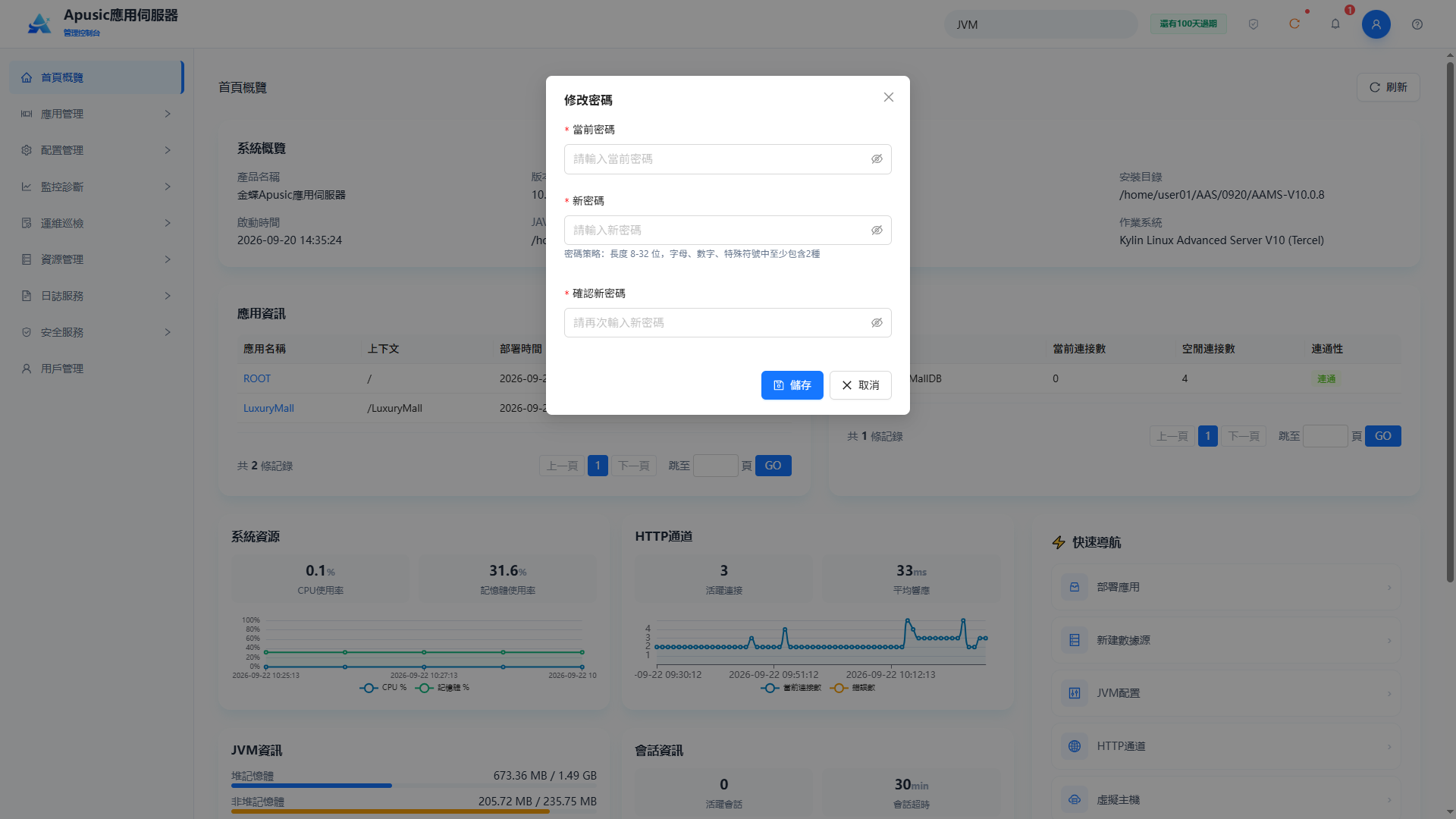Image resolution: width=1456 pixels, height=819 pixels.
Task: Toggle visibility of 當前密碼 field
Action: 877,159
